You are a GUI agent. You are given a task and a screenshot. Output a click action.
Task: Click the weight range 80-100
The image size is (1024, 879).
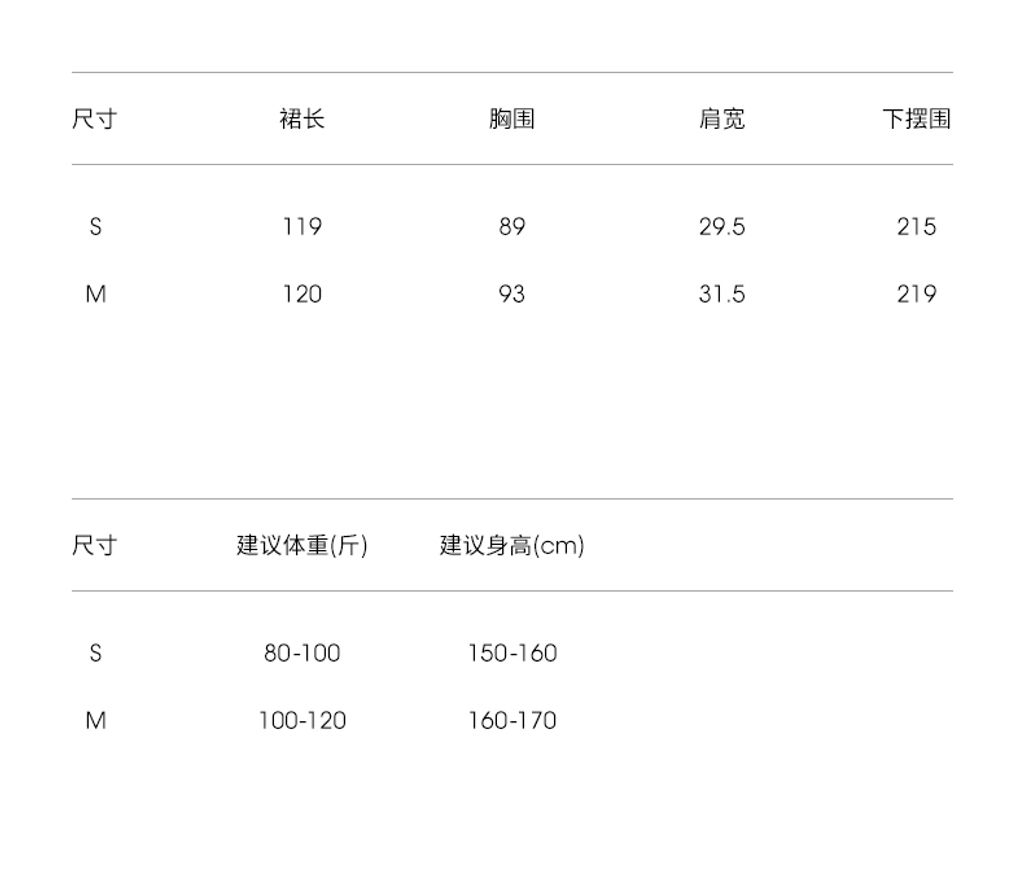point(302,653)
